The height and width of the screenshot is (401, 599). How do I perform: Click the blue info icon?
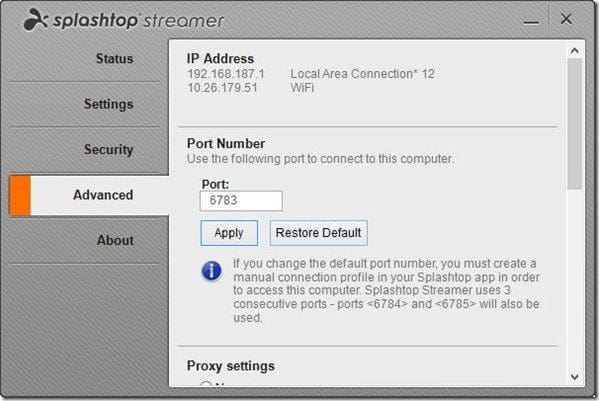211,271
